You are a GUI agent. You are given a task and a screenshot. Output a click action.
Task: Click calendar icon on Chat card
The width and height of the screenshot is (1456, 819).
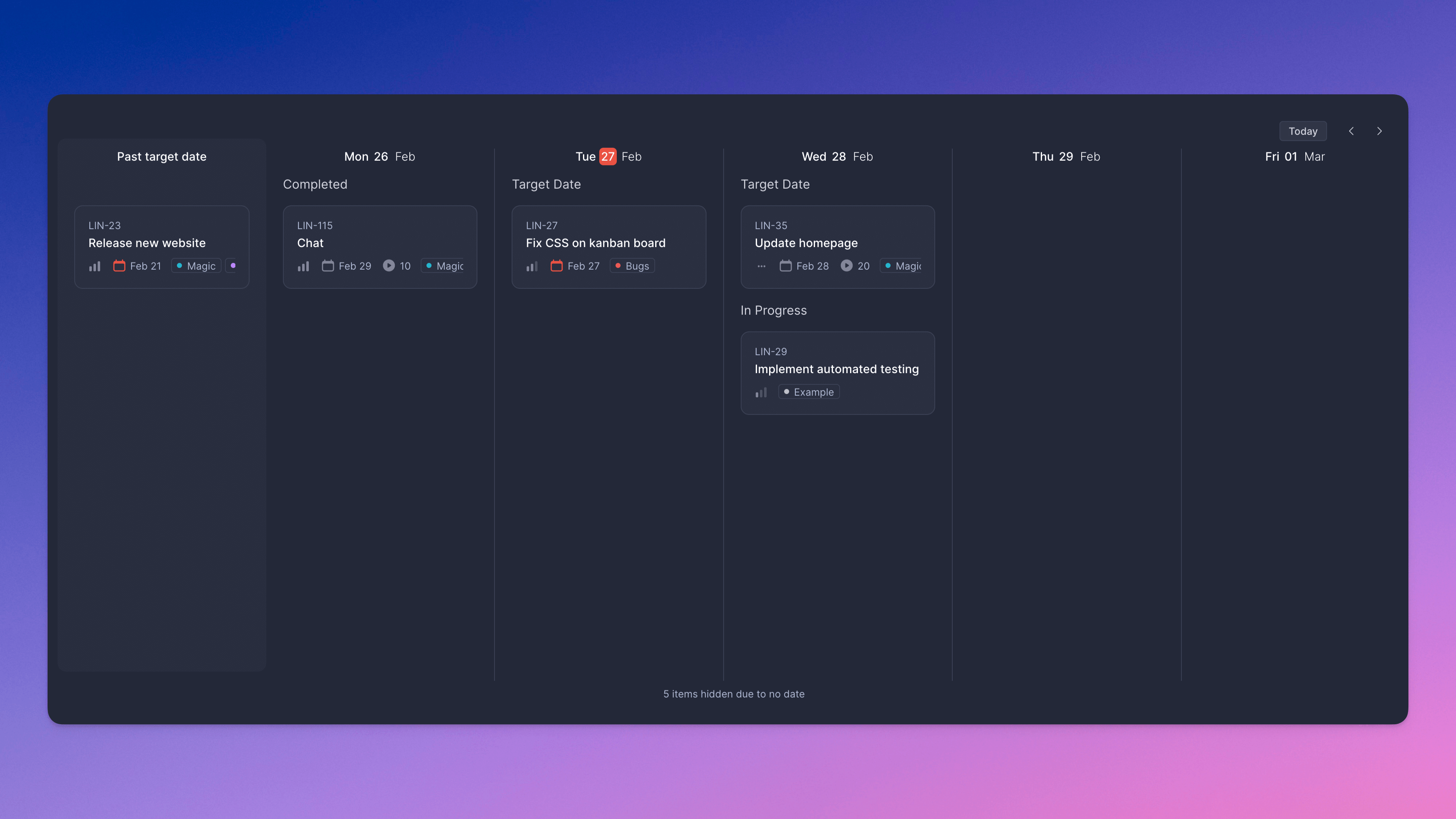(x=328, y=265)
